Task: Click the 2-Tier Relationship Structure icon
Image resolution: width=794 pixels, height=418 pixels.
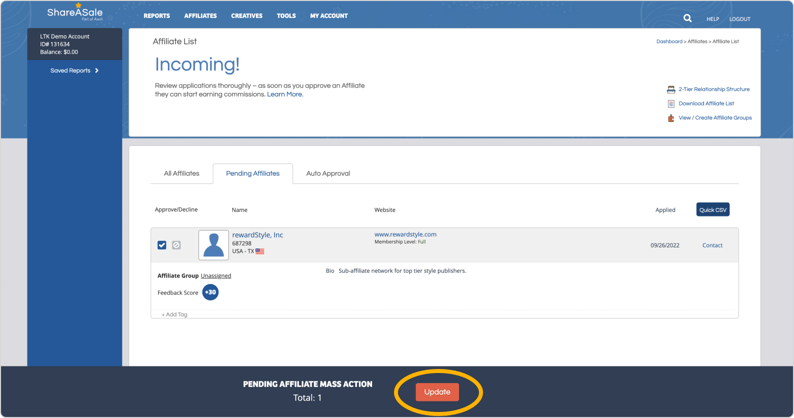Action: pyautogui.click(x=671, y=90)
